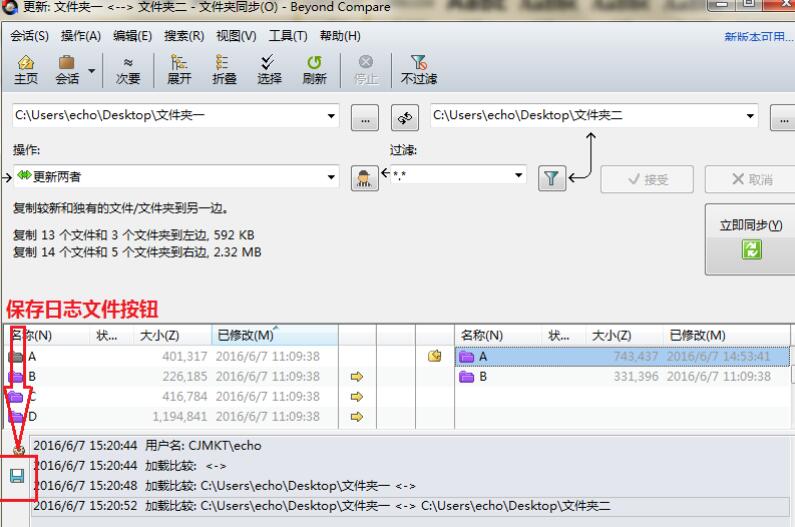Screen dimensions: 795x527
Task: Open the 搜索(R) menu
Action: click(x=184, y=36)
